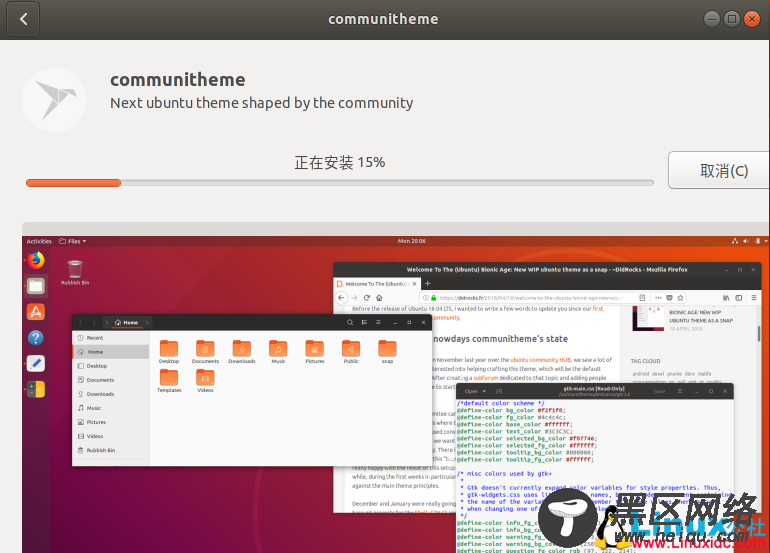
Task: Click Ubuntu Software dock icon in the preview
Action: click(x=36, y=312)
